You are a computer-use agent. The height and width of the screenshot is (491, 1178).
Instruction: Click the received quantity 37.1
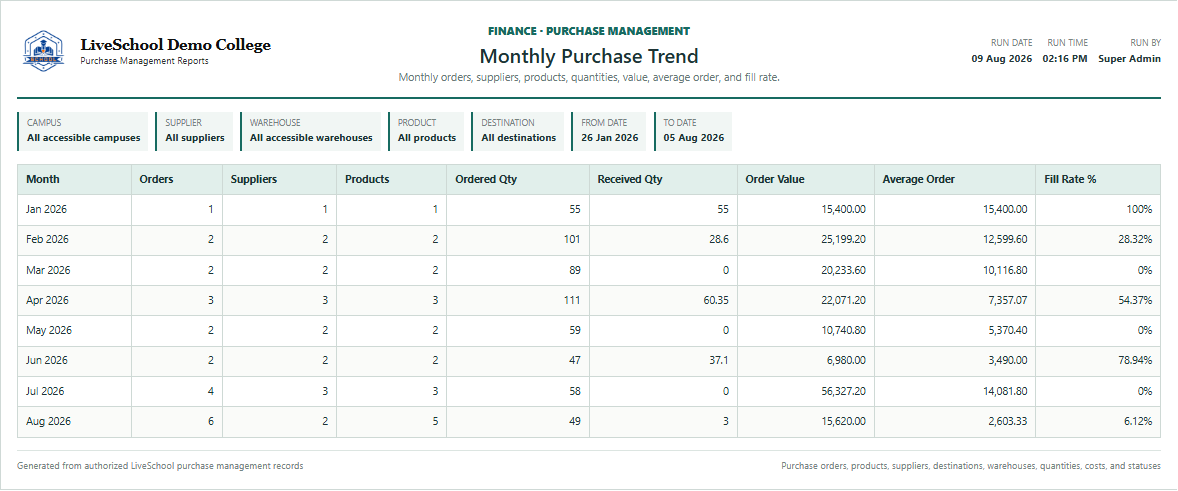pyautogui.click(x=719, y=361)
